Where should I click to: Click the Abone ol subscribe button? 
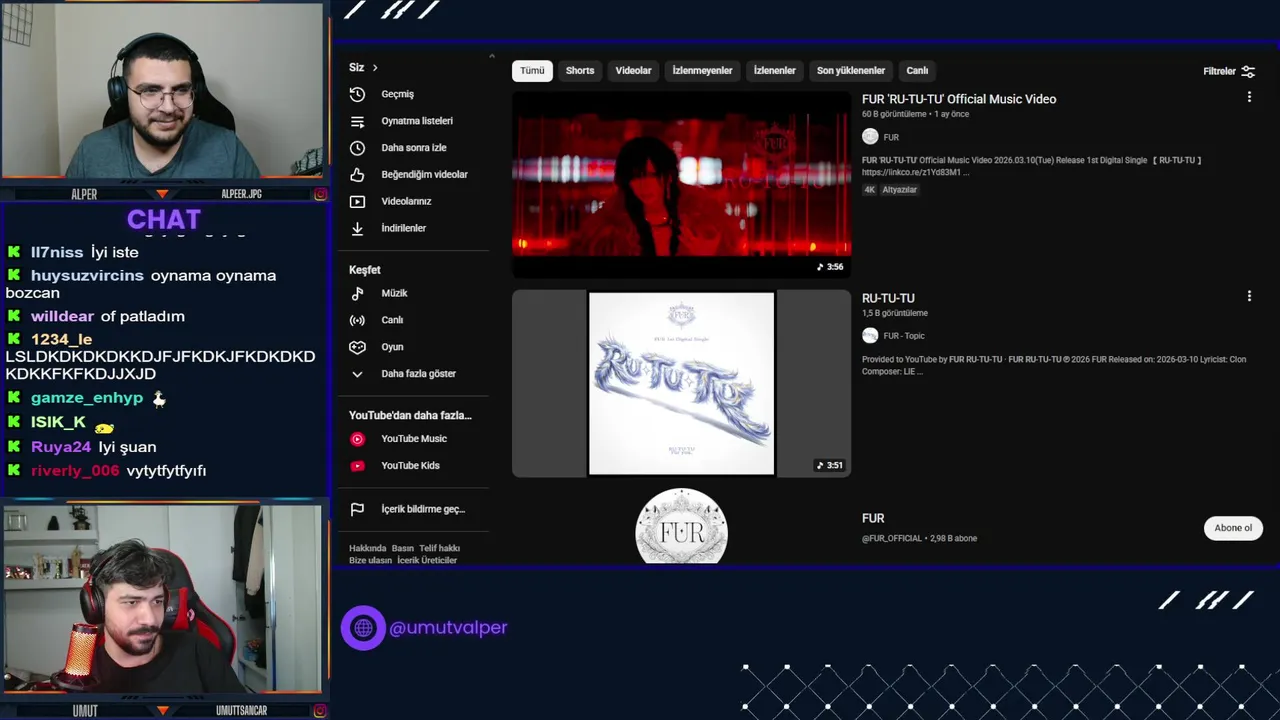pyautogui.click(x=1233, y=528)
